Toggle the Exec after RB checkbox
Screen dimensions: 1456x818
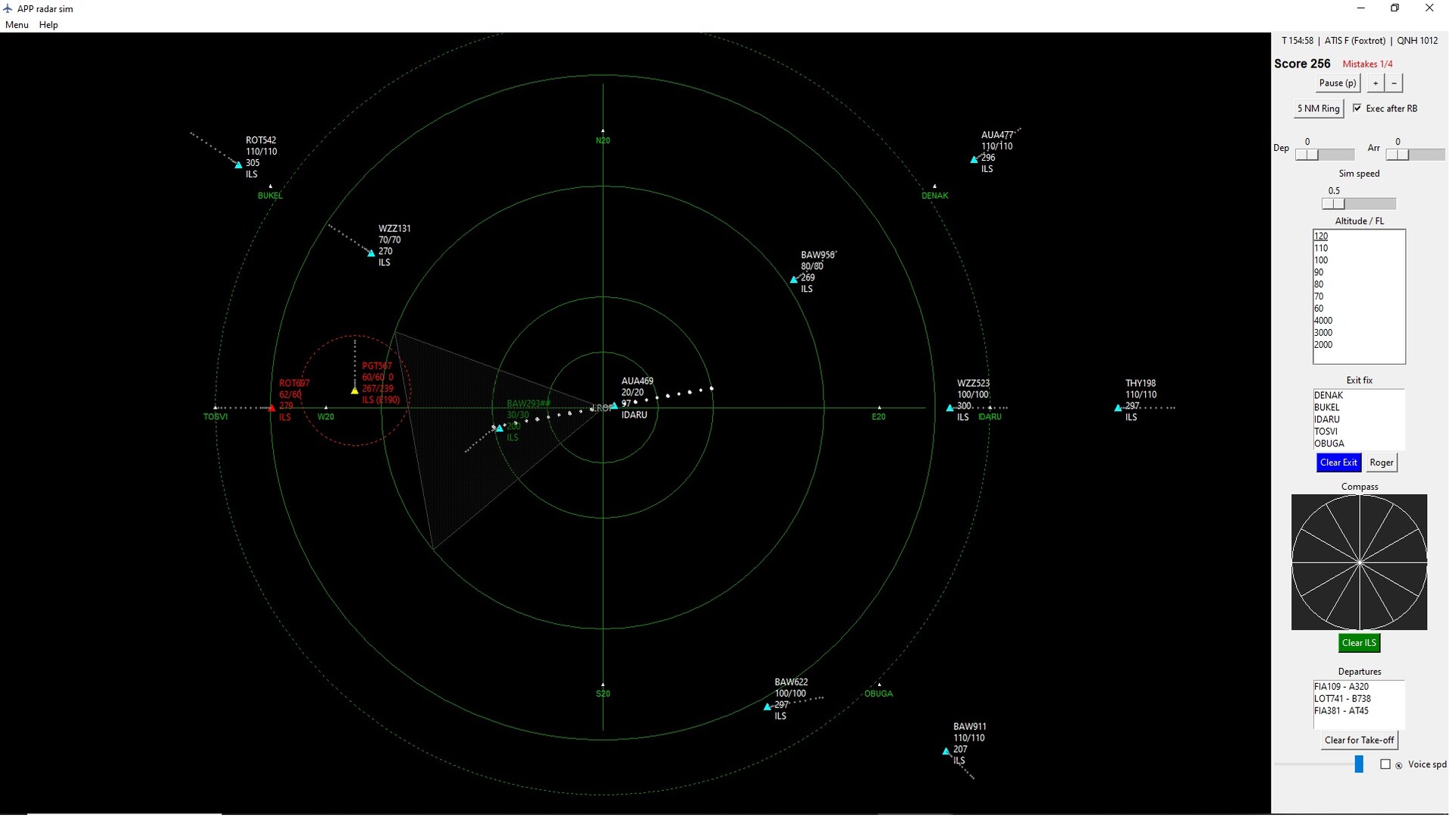coord(1357,108)
